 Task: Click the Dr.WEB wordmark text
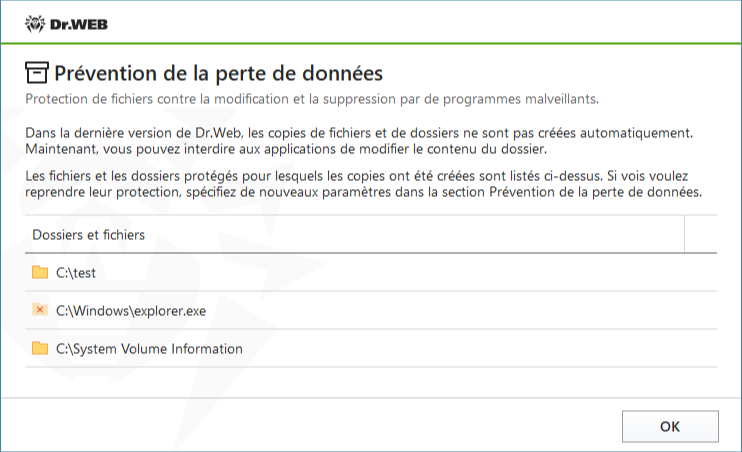coord(79,25)
